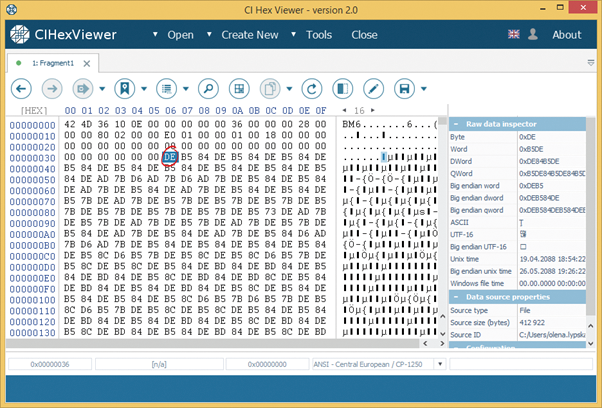Click the DWord value 0xDE84B5DE
Viewport: 602px width, 408px height.
(x=539, y=162)
